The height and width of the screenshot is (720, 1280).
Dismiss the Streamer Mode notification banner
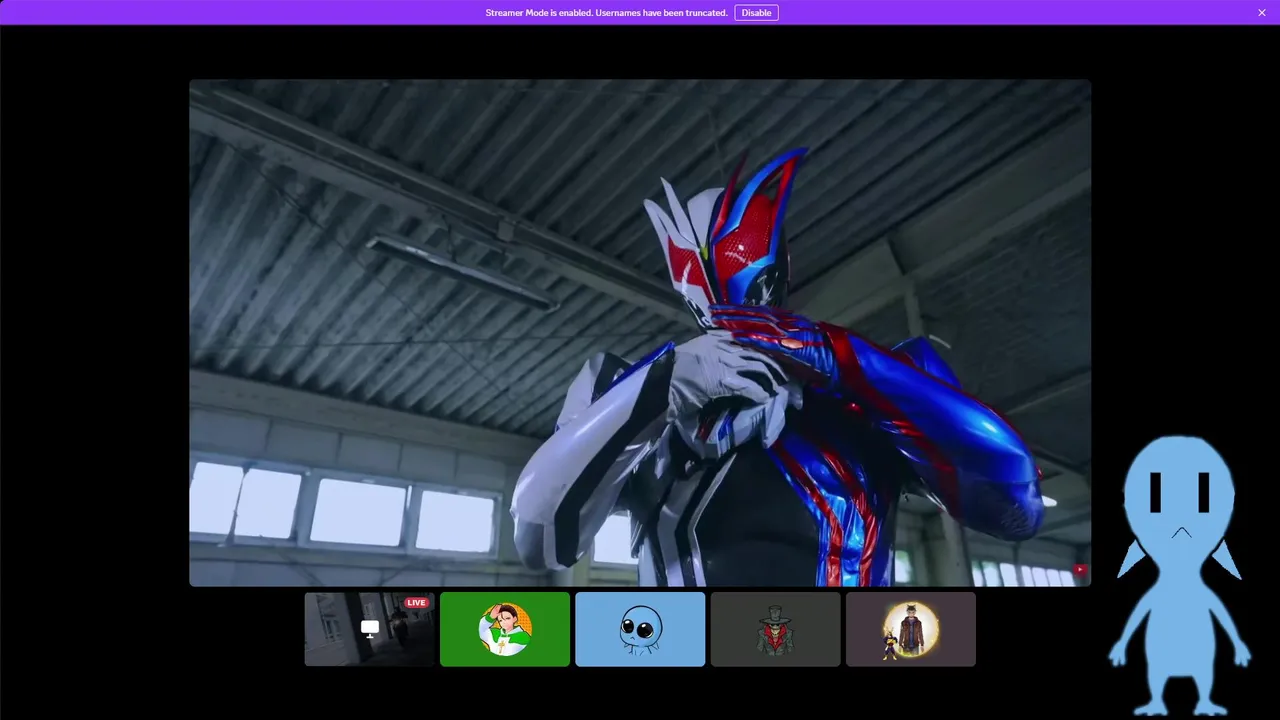[1262, 13]
